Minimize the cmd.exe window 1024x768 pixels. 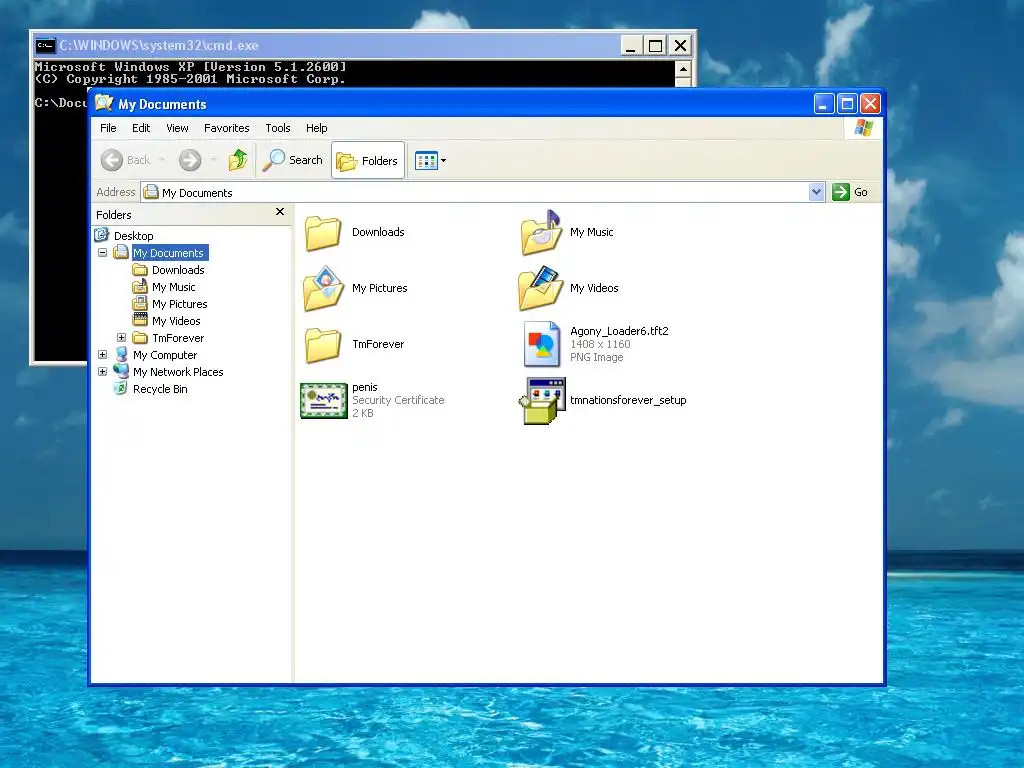point(631,46)
